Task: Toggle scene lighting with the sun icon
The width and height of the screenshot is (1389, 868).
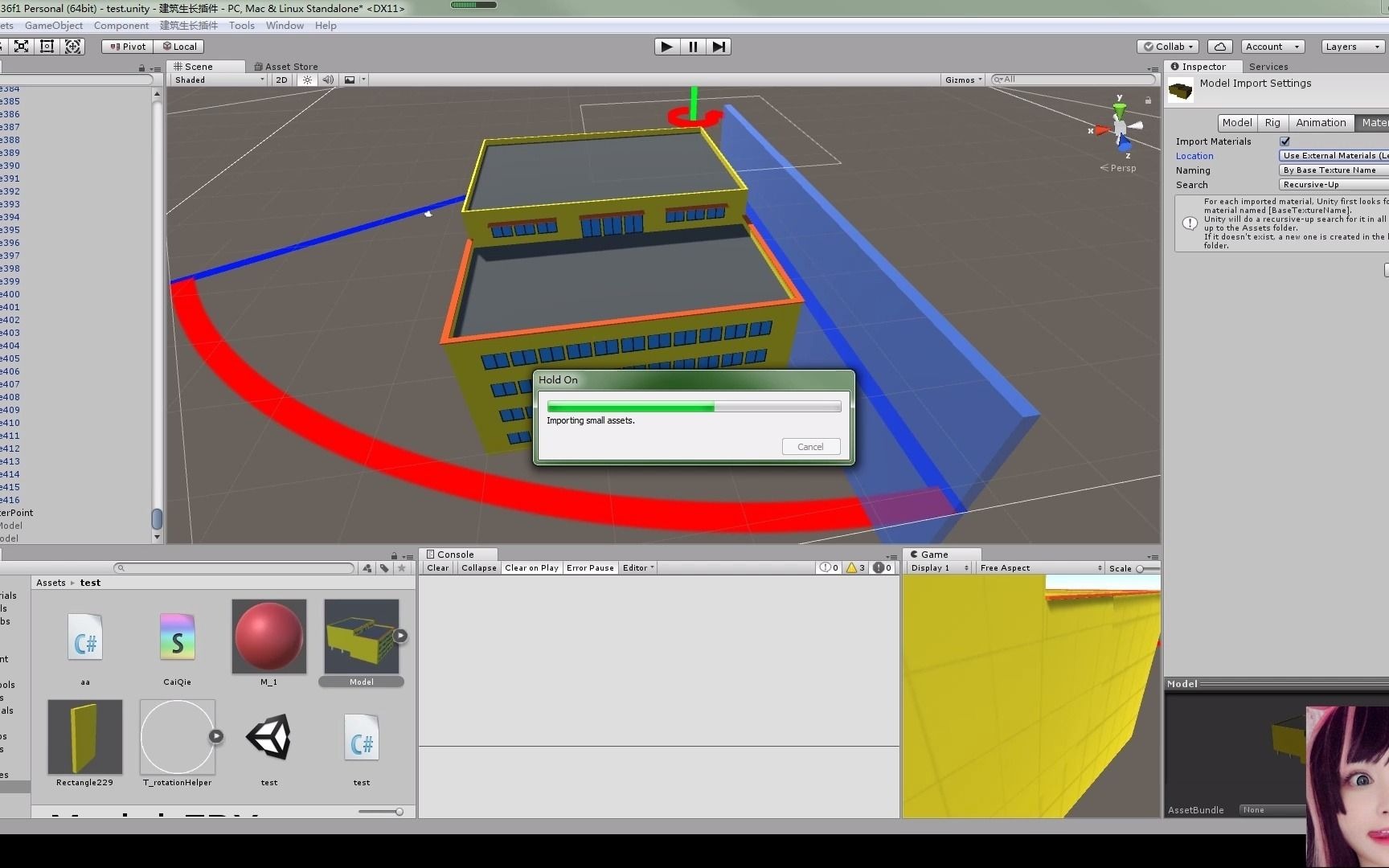Action: click(x=307, y=80)
